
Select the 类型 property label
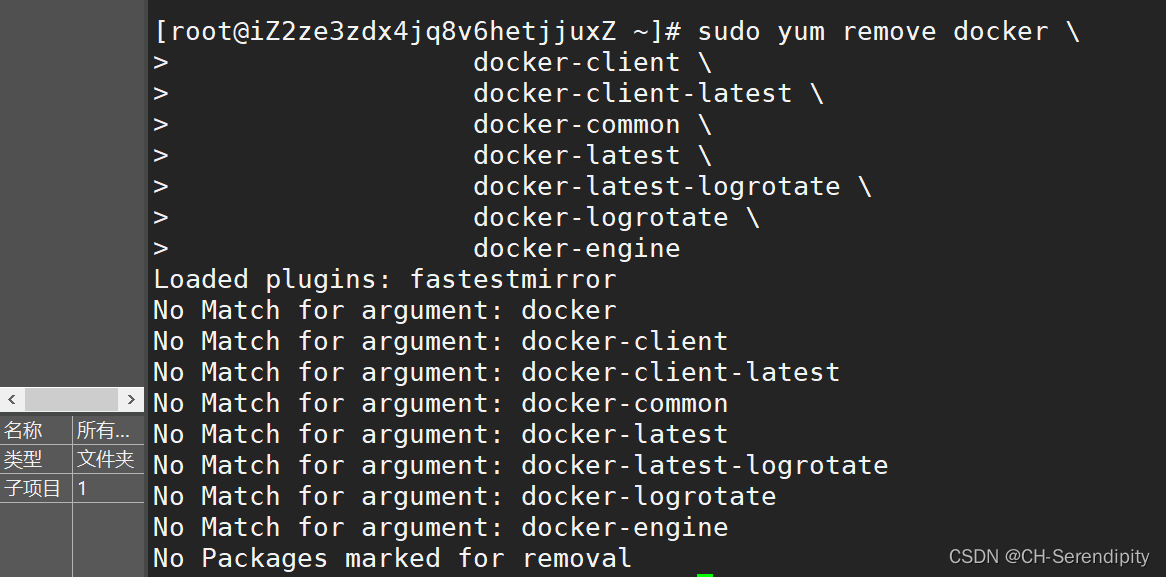point(24,460)
